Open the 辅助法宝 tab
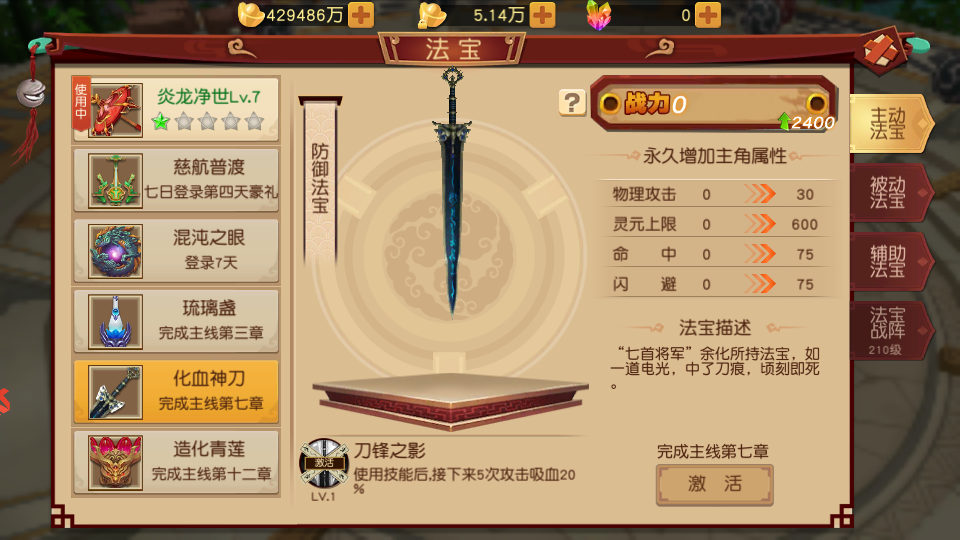Image resolution: width=960 pixels, height=540 pixels. pyautogui.click(x=890, y=261)
